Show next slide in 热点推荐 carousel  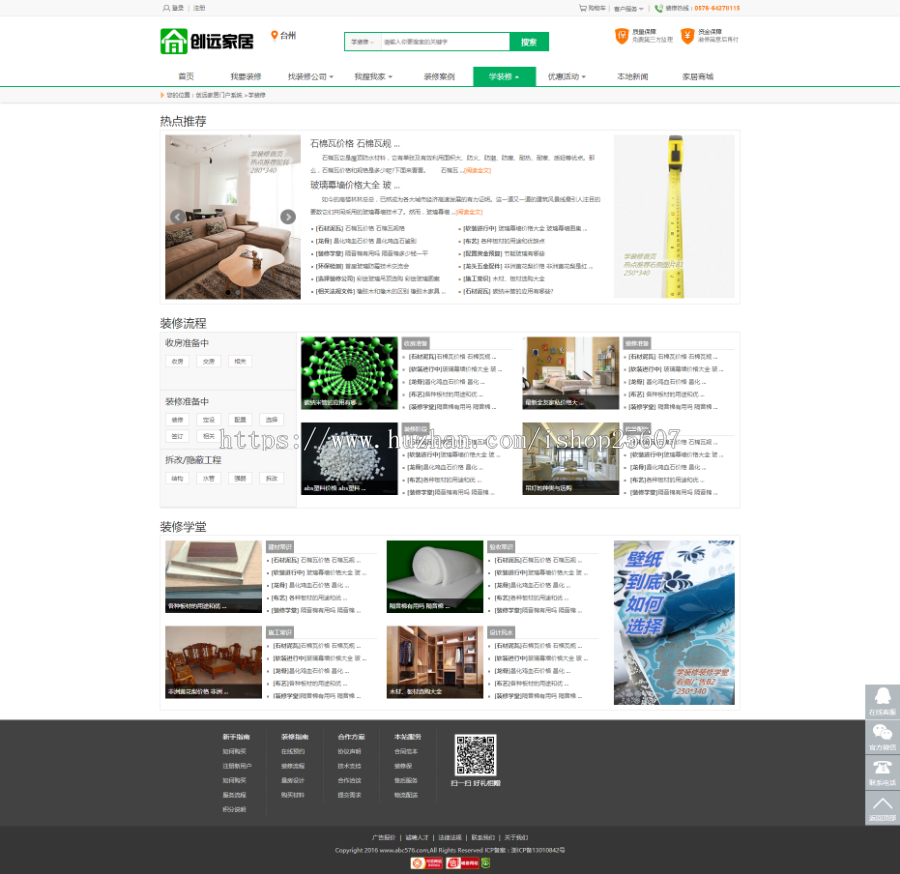288,216
